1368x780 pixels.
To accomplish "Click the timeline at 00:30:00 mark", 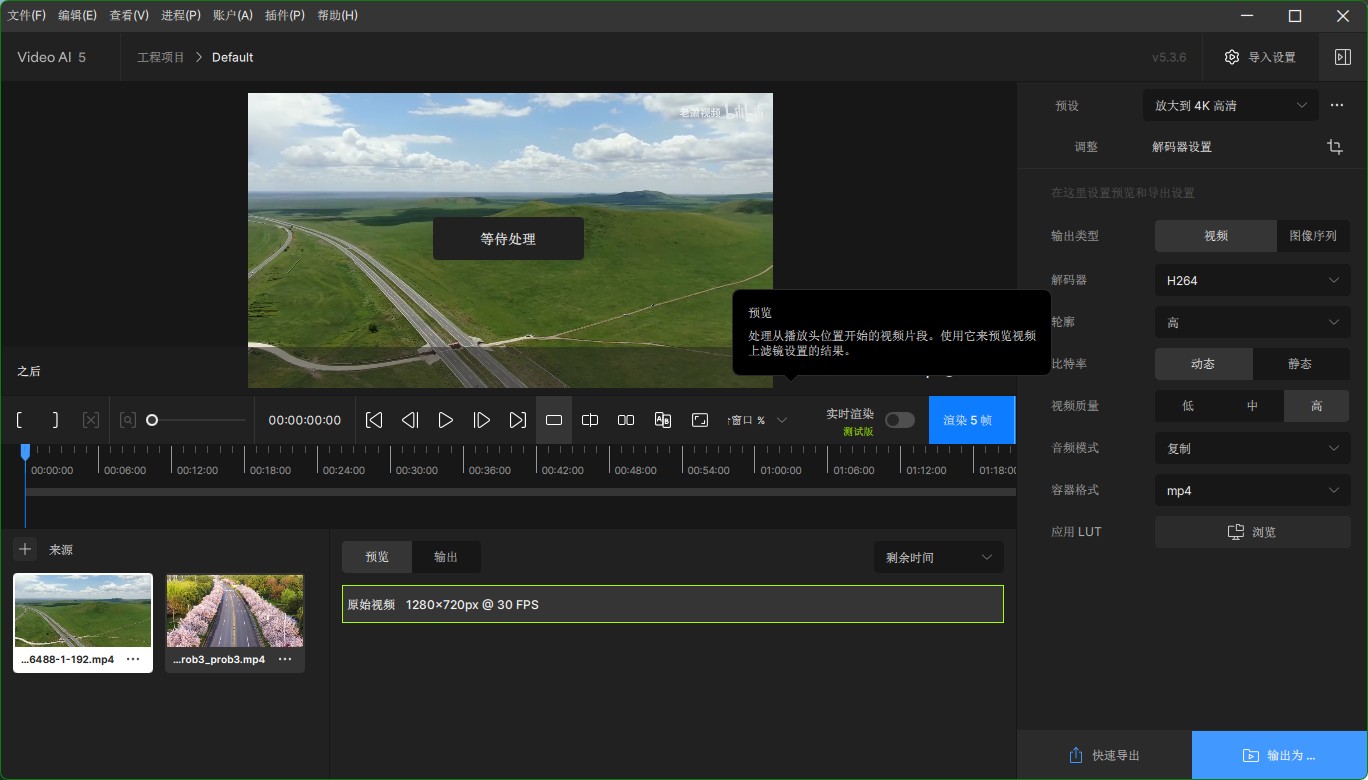I will coord(416,470).
